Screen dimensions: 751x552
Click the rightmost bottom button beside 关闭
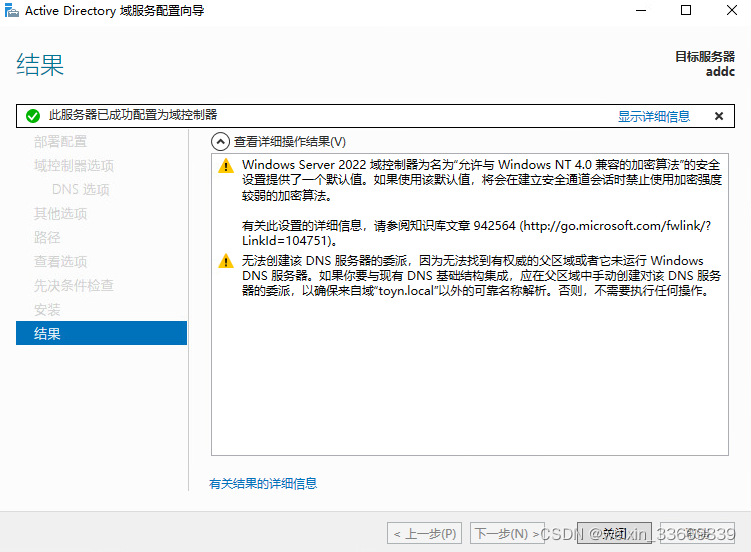pyautogui.click(x=697, y=533)
